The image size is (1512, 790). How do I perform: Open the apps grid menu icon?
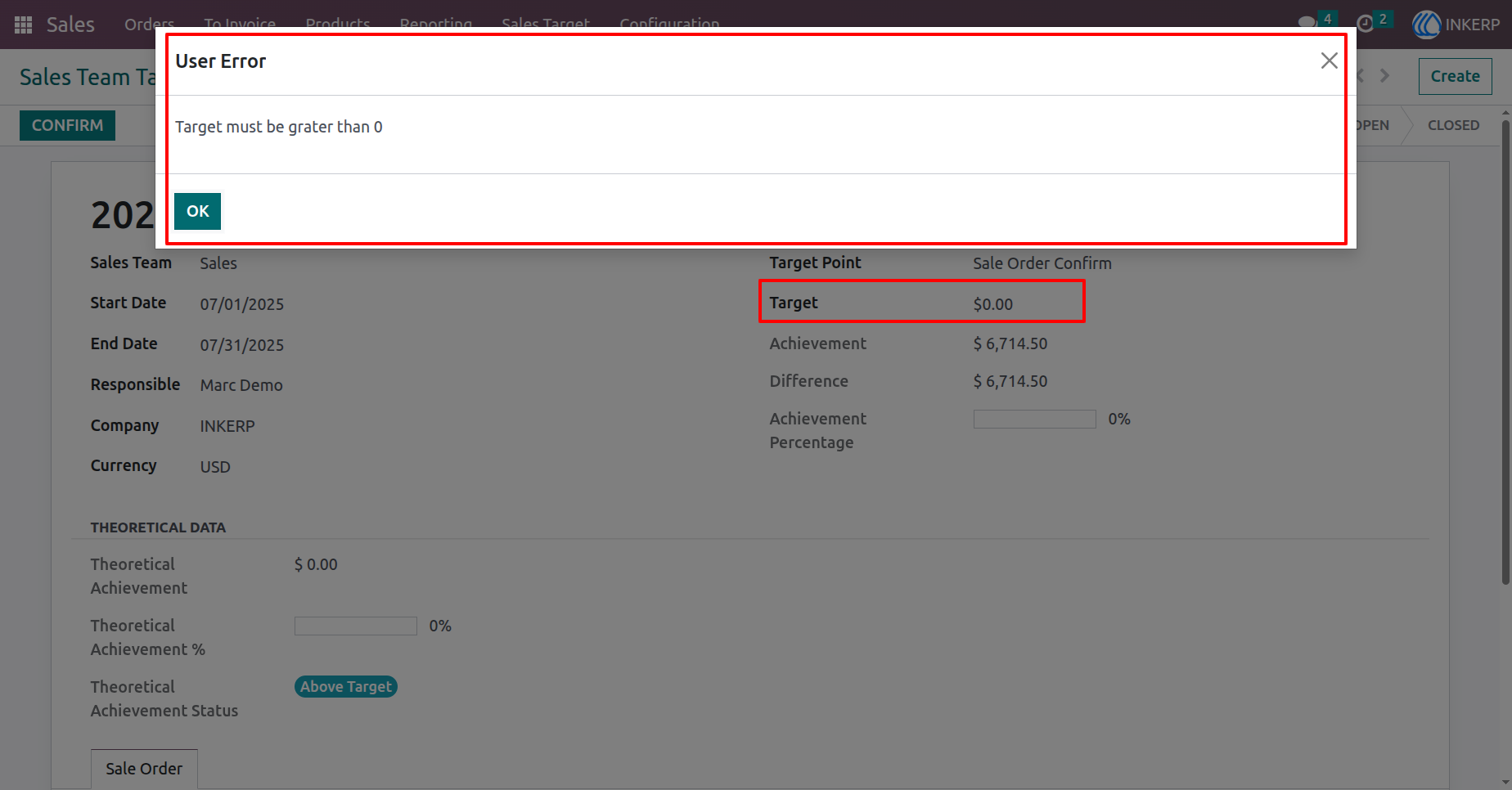coord(23,25)
